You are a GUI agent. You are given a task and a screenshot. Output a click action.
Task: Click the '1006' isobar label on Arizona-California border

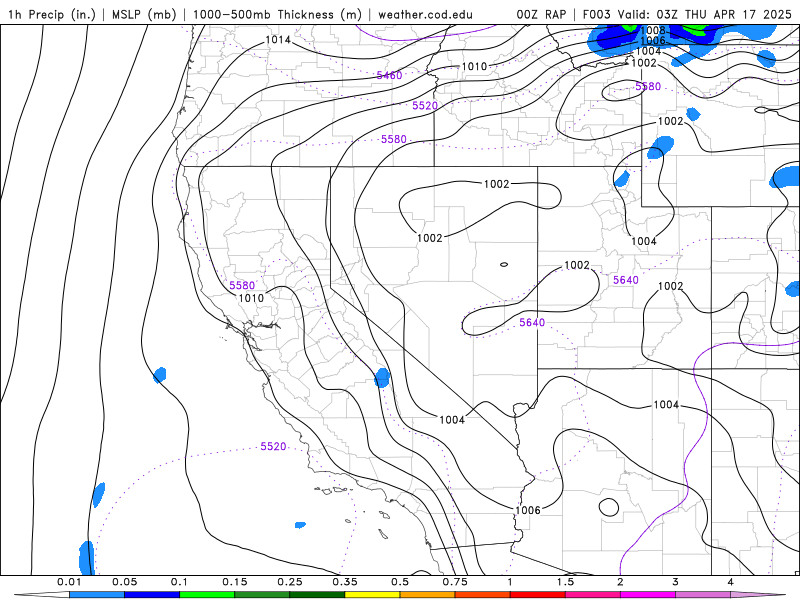528,510
